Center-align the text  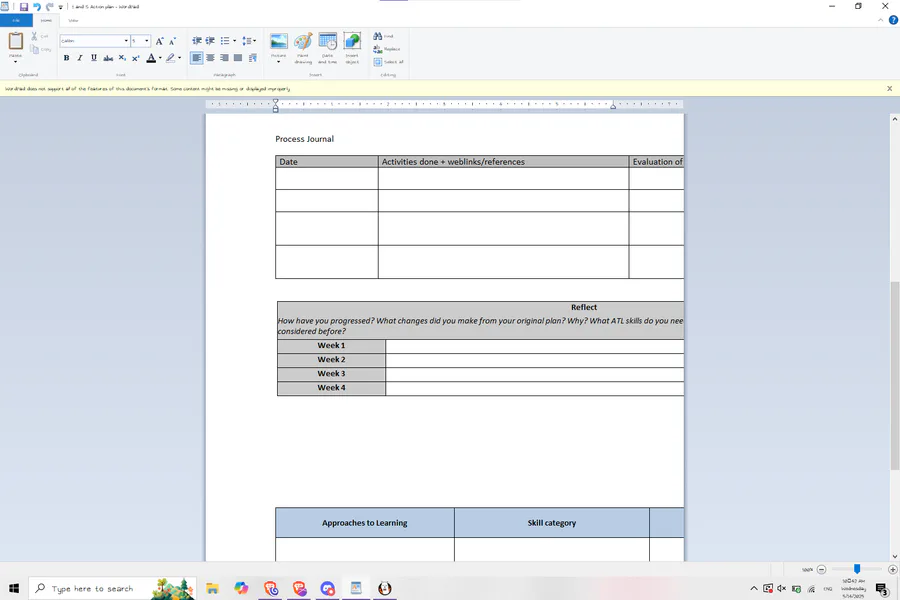click(211, 58)
